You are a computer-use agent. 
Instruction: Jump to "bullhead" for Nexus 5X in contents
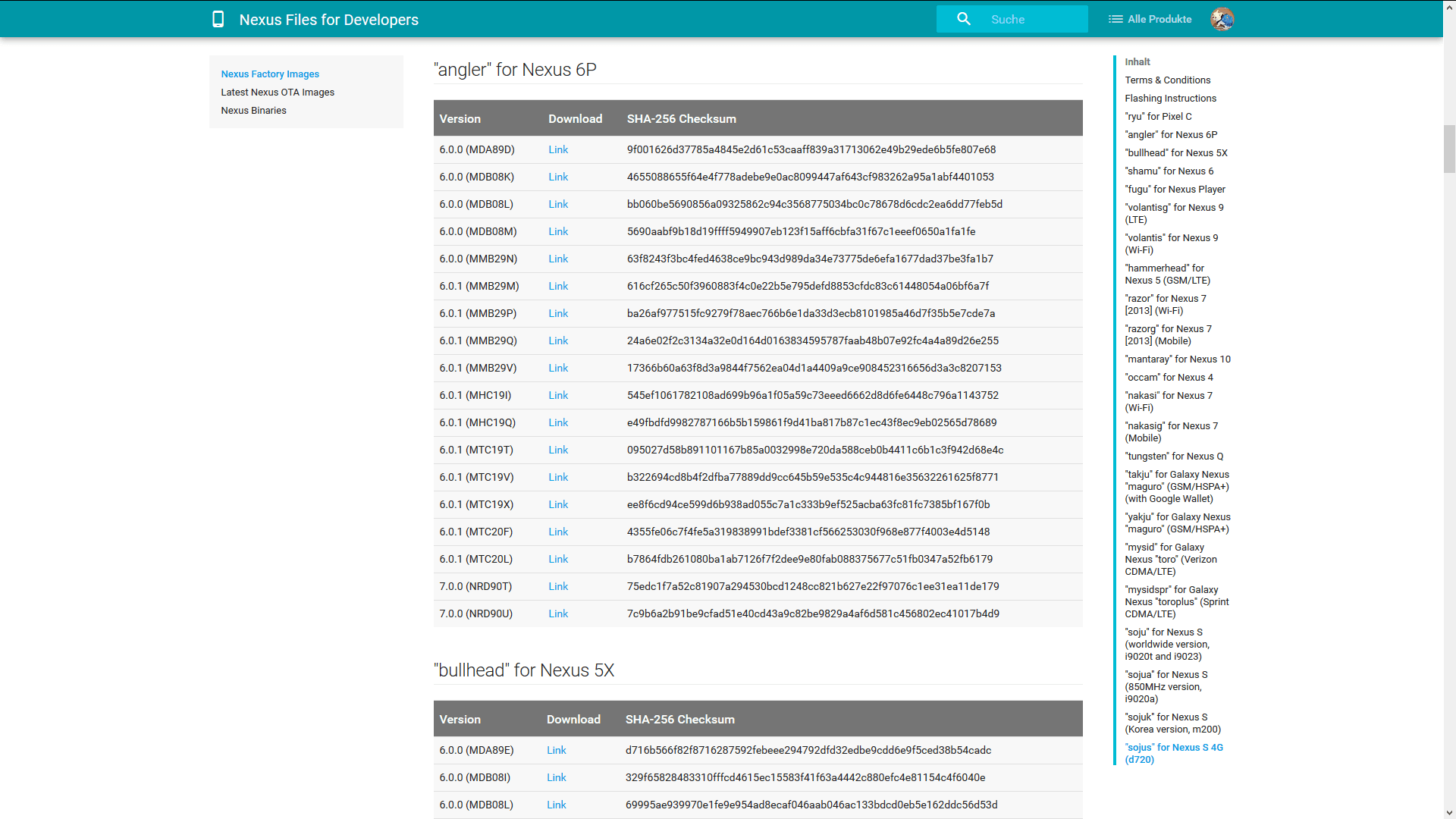click(1176, 153)
